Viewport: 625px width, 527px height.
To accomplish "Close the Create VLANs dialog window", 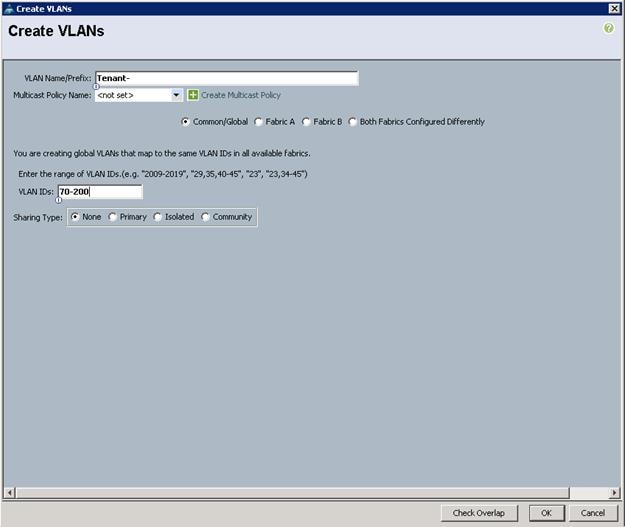I will pyautogui.click(x=614, y=8).
